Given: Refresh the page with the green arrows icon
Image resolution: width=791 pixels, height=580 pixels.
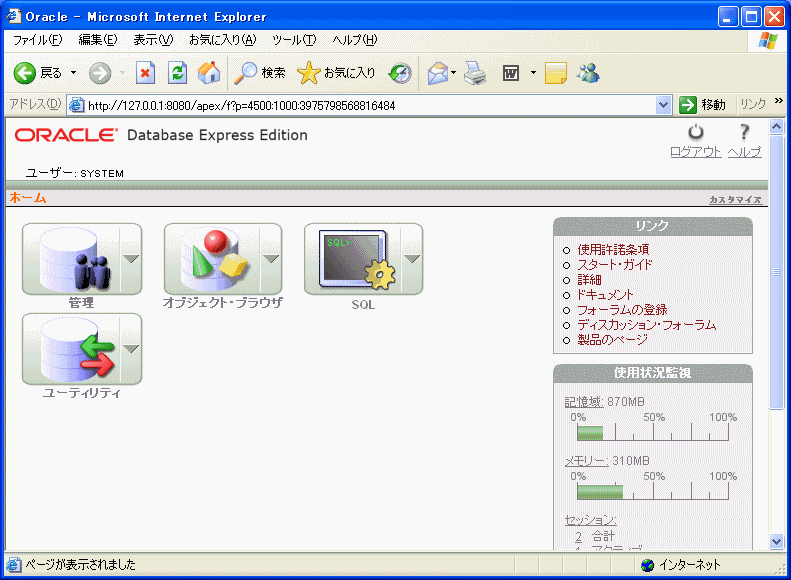Looking at the screenshot, I should click(x=178, y=73).
